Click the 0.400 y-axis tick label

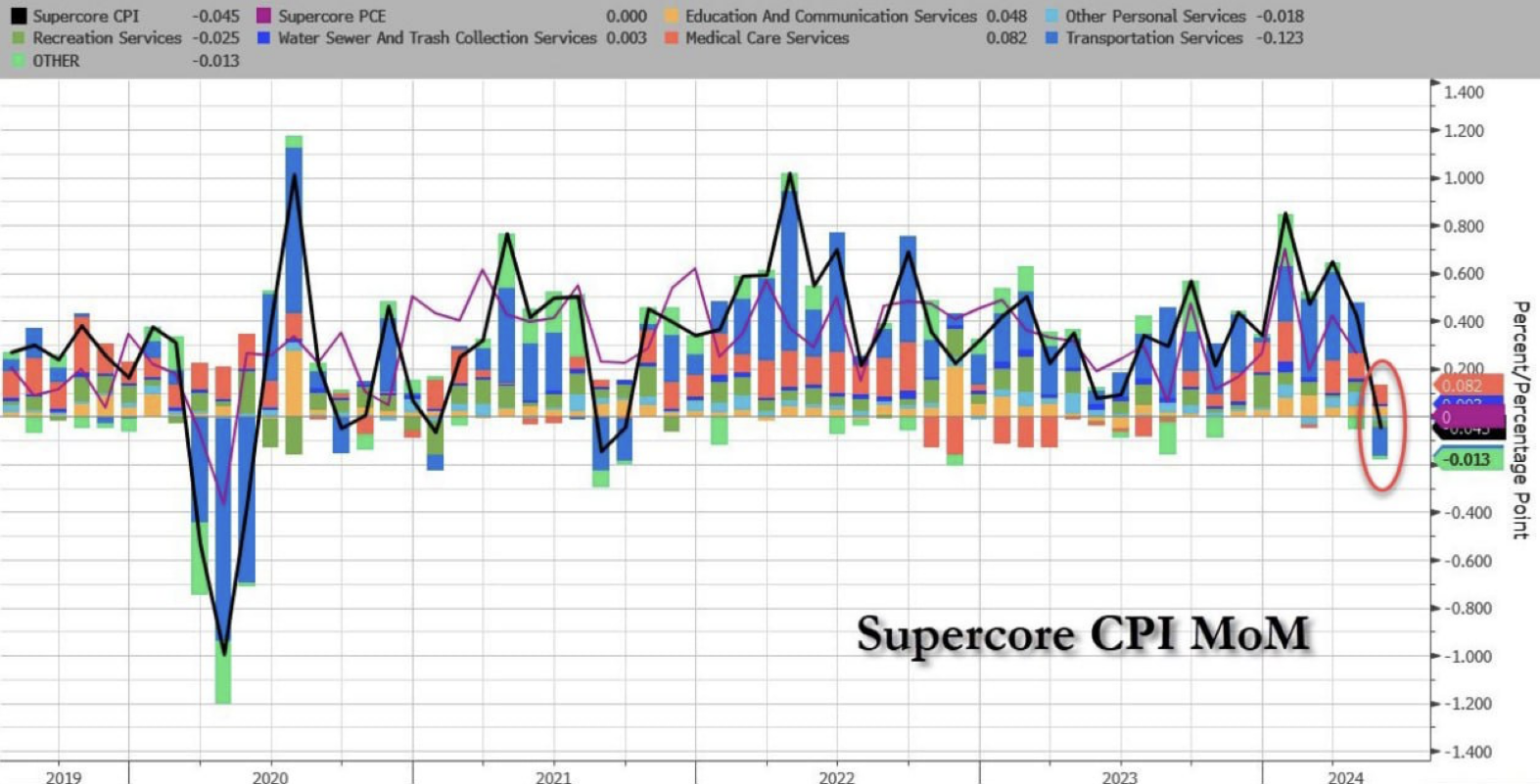click(1464, 322)
